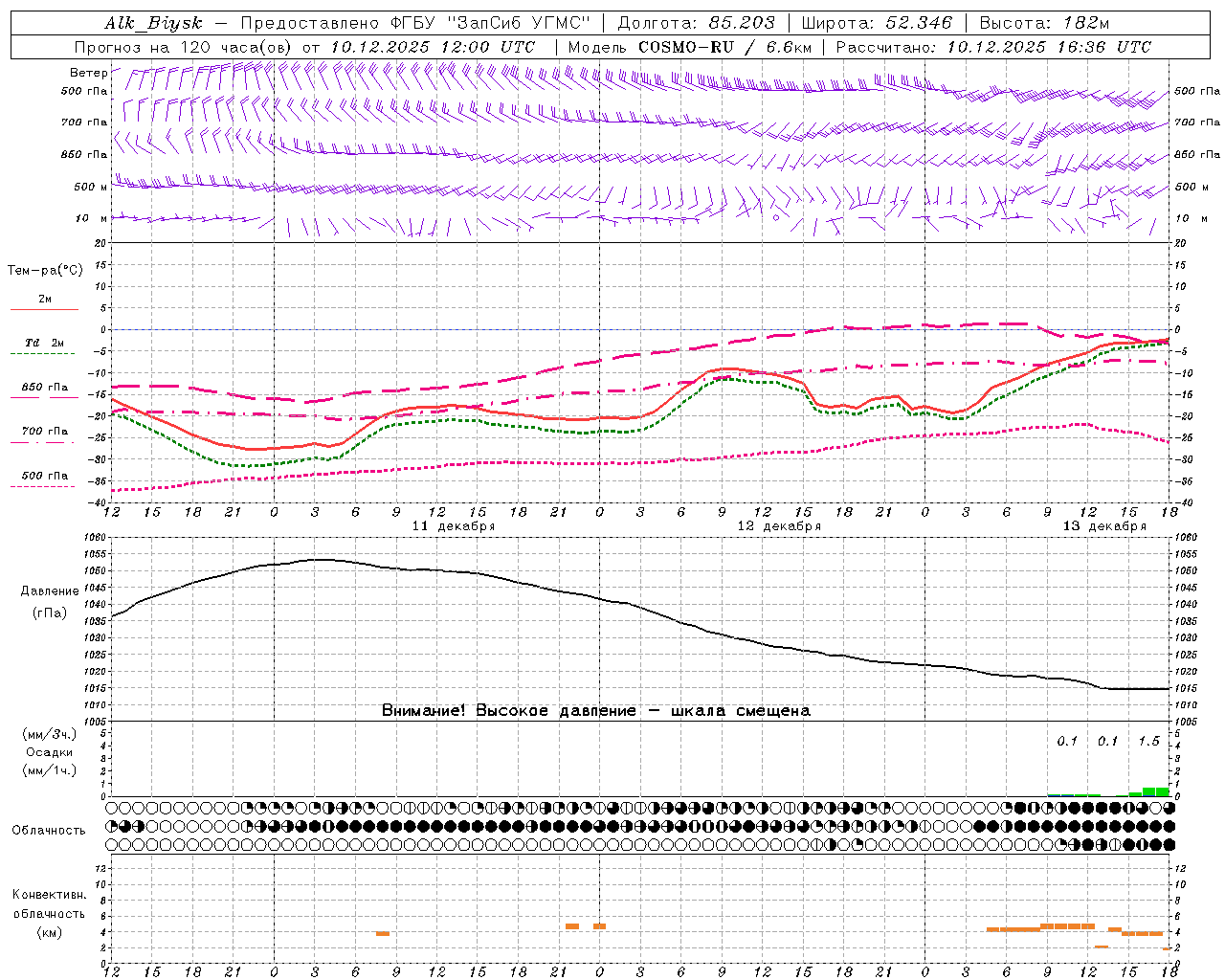Screen dimensions: 1225x980
Task: Click the '(мм/3ч.)' precipitation unit label
Action: pyautogui.click(x=50, y=734)
